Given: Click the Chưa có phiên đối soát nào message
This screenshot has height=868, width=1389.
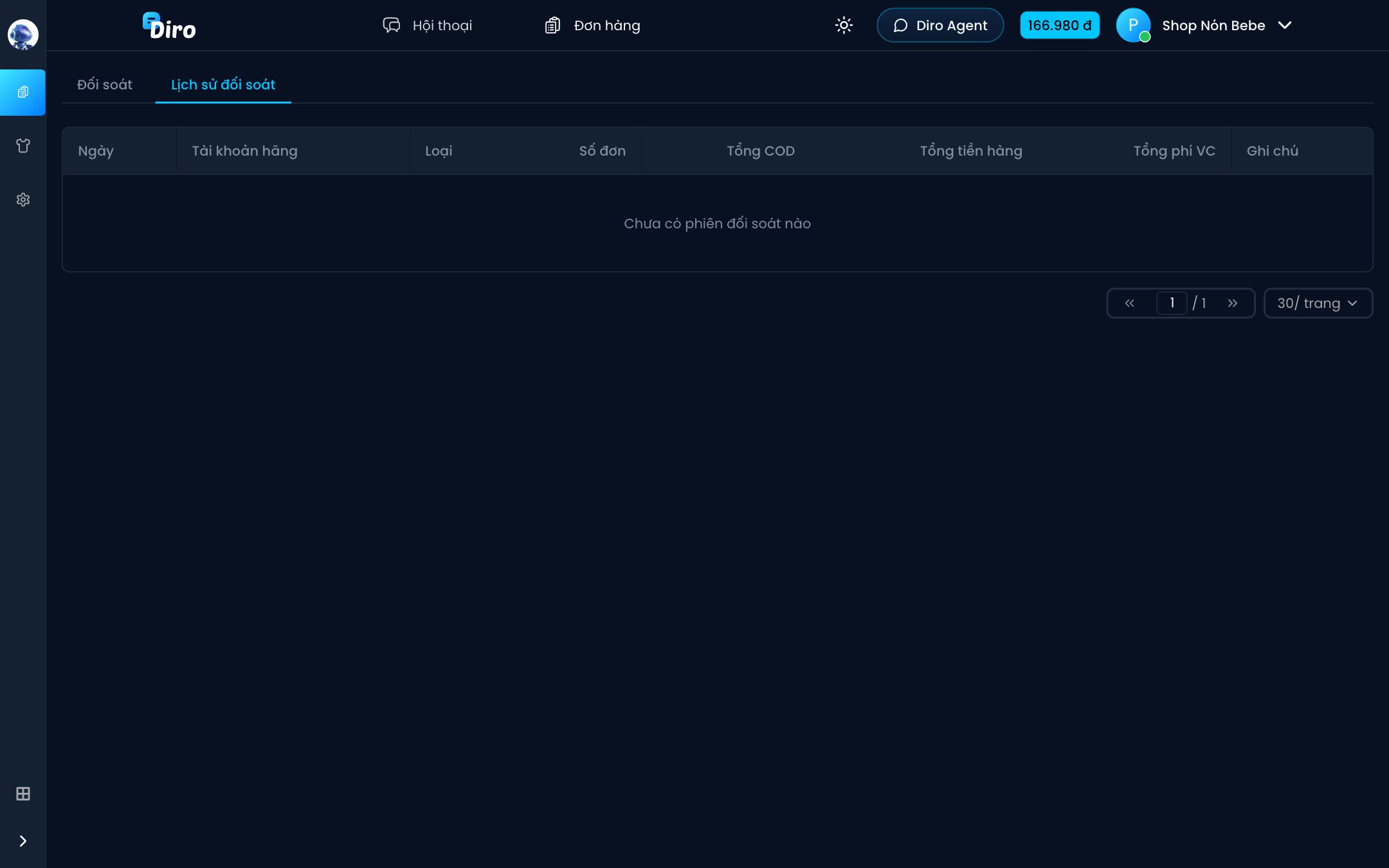Looking at the screenshot, I should coord(717,223).
